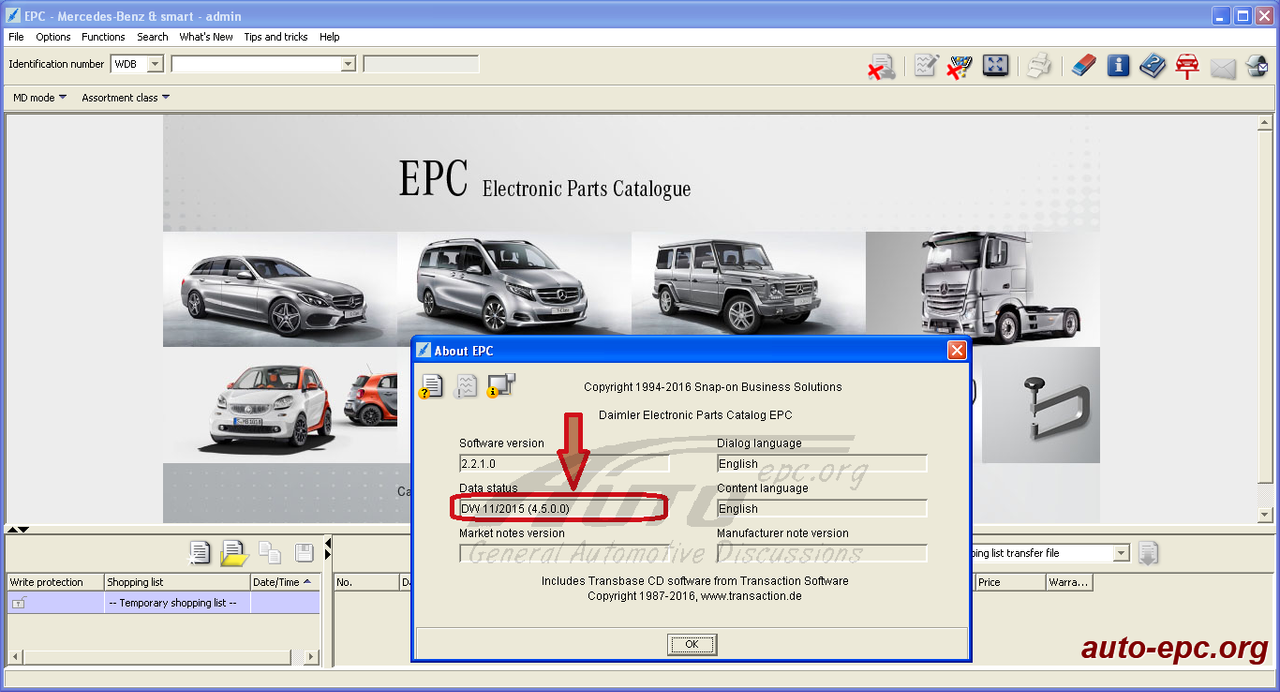Click the identification number input field
This screenshot has width=1280, height=692.
[256, 64]
